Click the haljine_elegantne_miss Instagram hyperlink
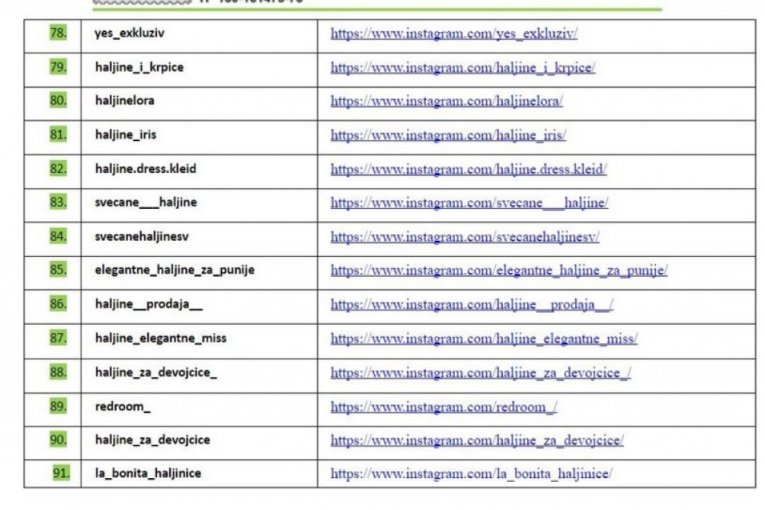Screen dimensions: 765x510 point(484,338)
